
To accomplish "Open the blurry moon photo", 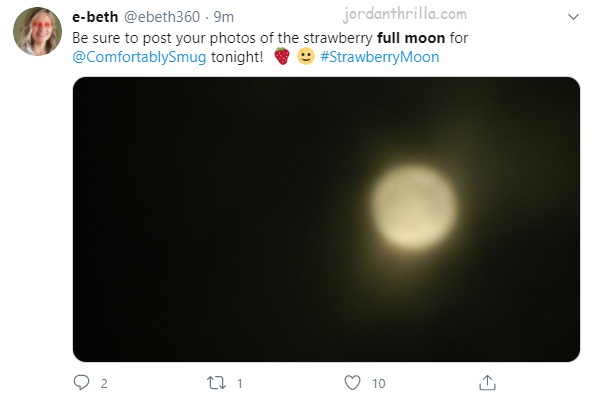I will coord(326,219).
